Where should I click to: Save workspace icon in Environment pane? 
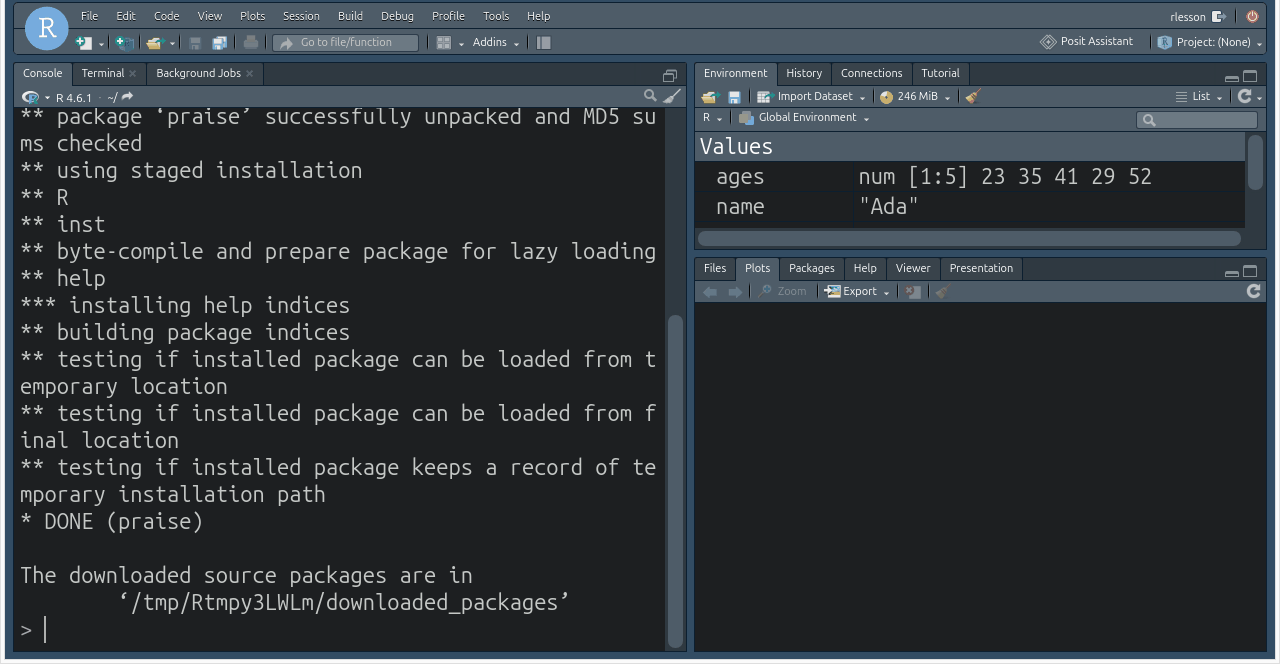[734, 97]
